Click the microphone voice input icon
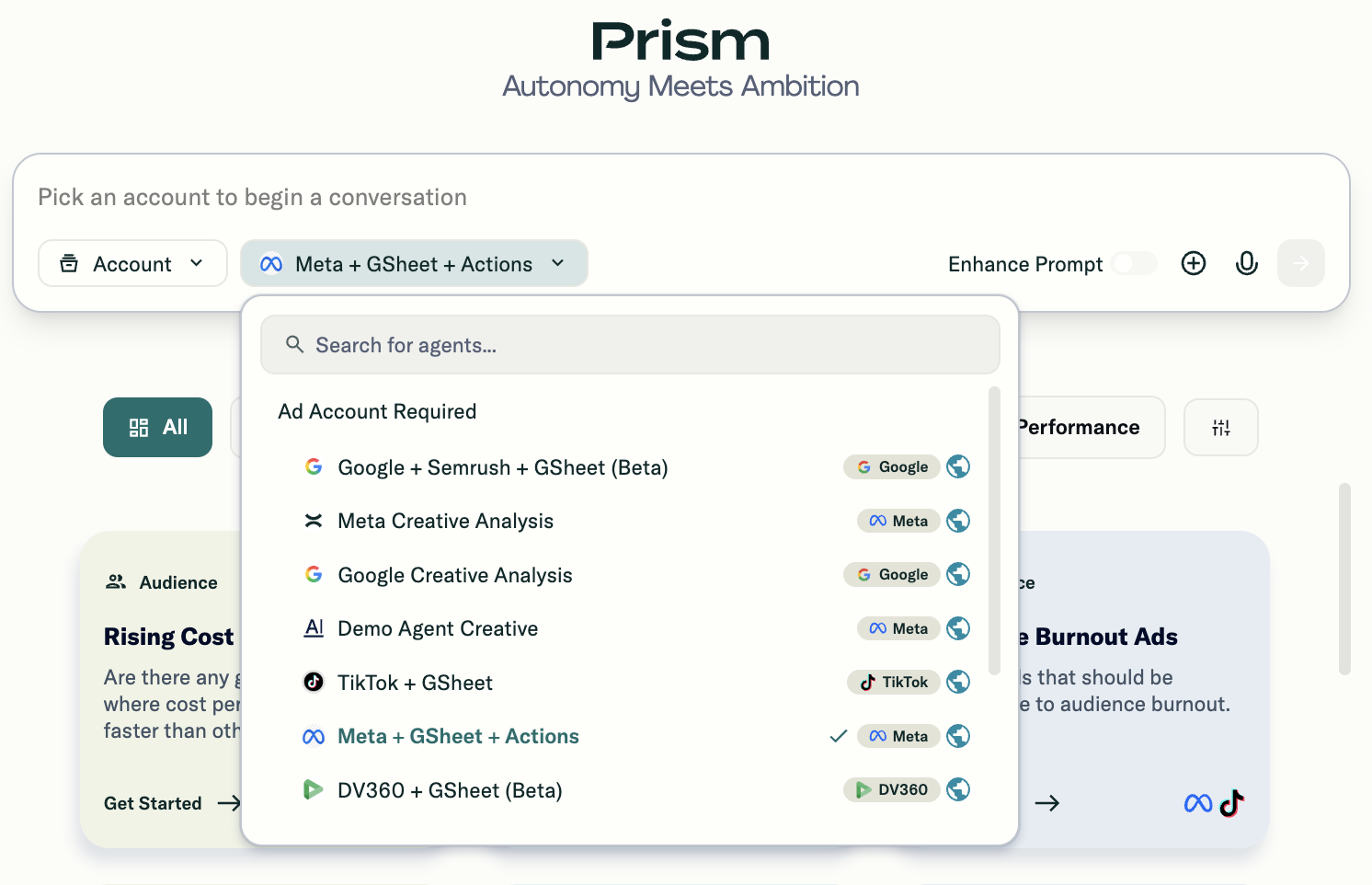 tap(1246, 264)
